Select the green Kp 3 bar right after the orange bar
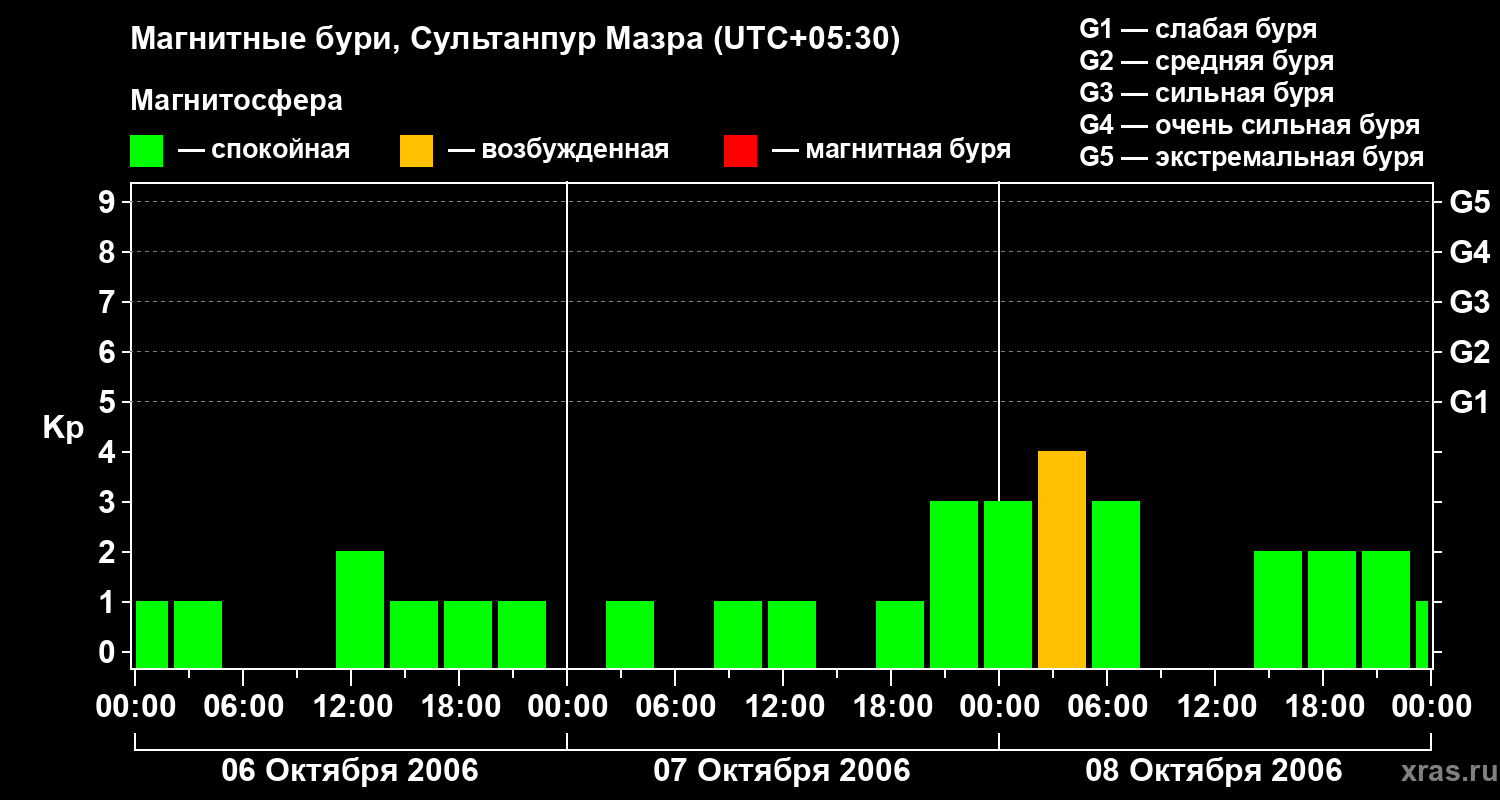This screenshot has width=1500, height=800. (1116, 585)
